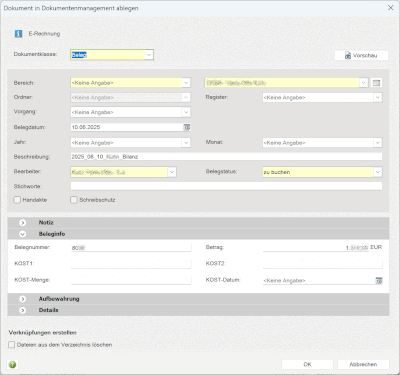The image size is (400, 375).
Task: Cancel with the Abbrechen button
Action: (363, 364)
